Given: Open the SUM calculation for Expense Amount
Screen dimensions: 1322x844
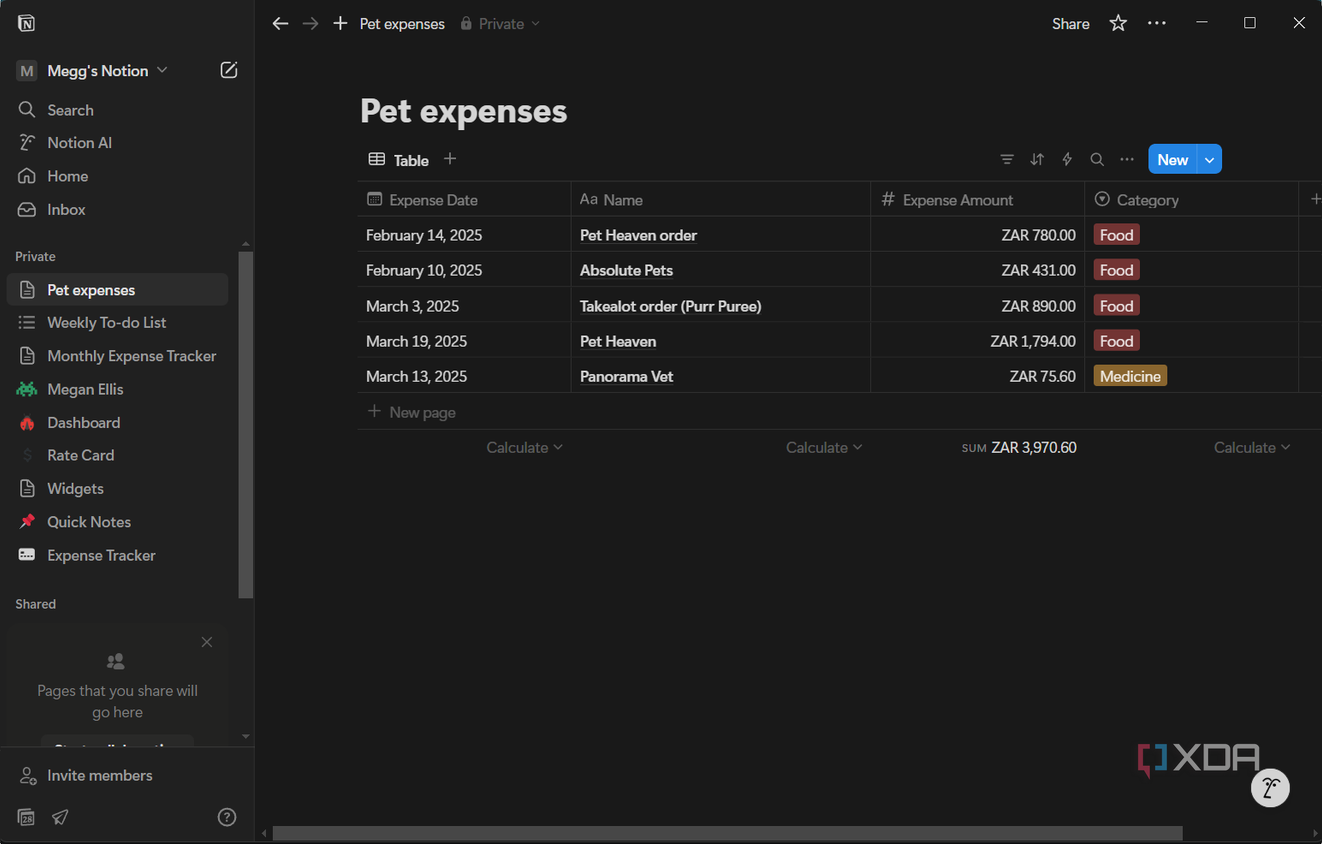Looking at the screenshot, I should click(x=1019, y=447).
